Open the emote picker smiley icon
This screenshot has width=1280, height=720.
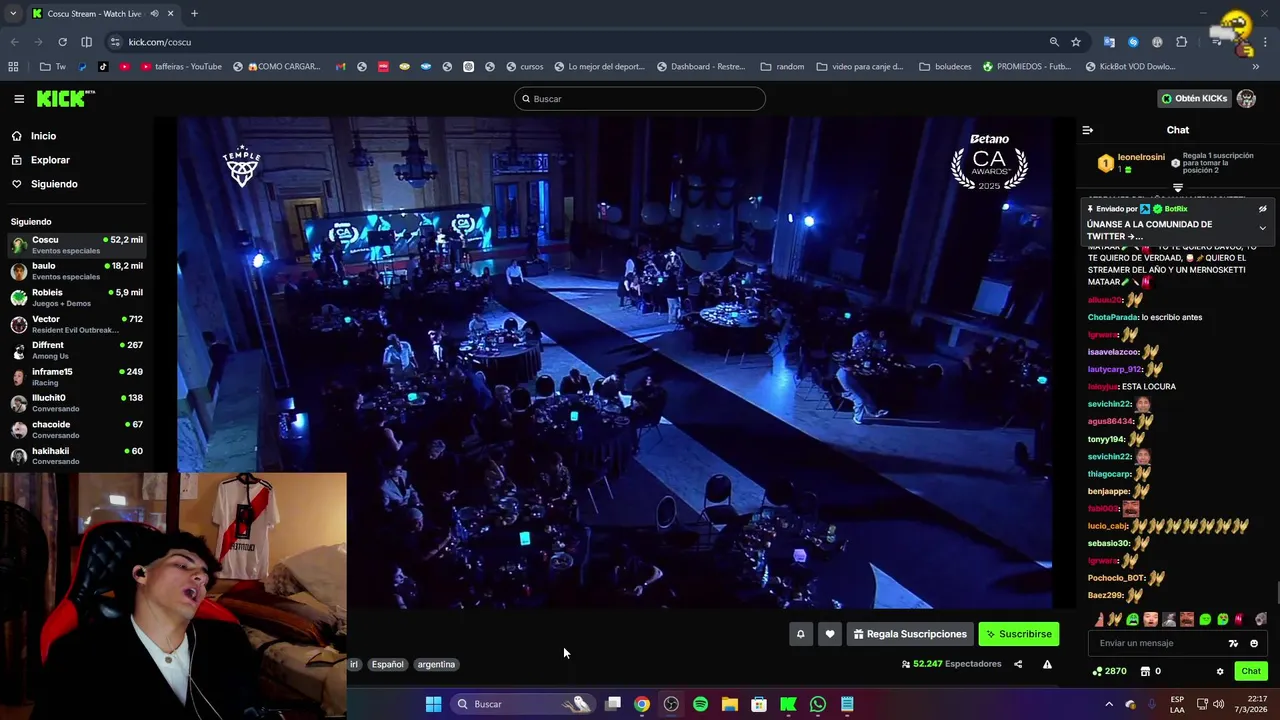pos(1254,643)
